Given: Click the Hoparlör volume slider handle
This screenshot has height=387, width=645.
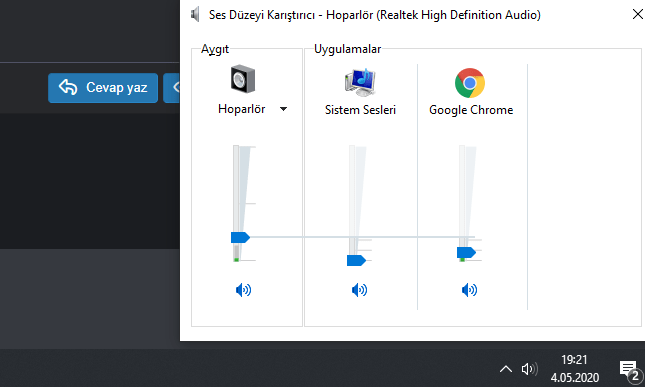Looking at the screenshot, I should pos(240,237).
